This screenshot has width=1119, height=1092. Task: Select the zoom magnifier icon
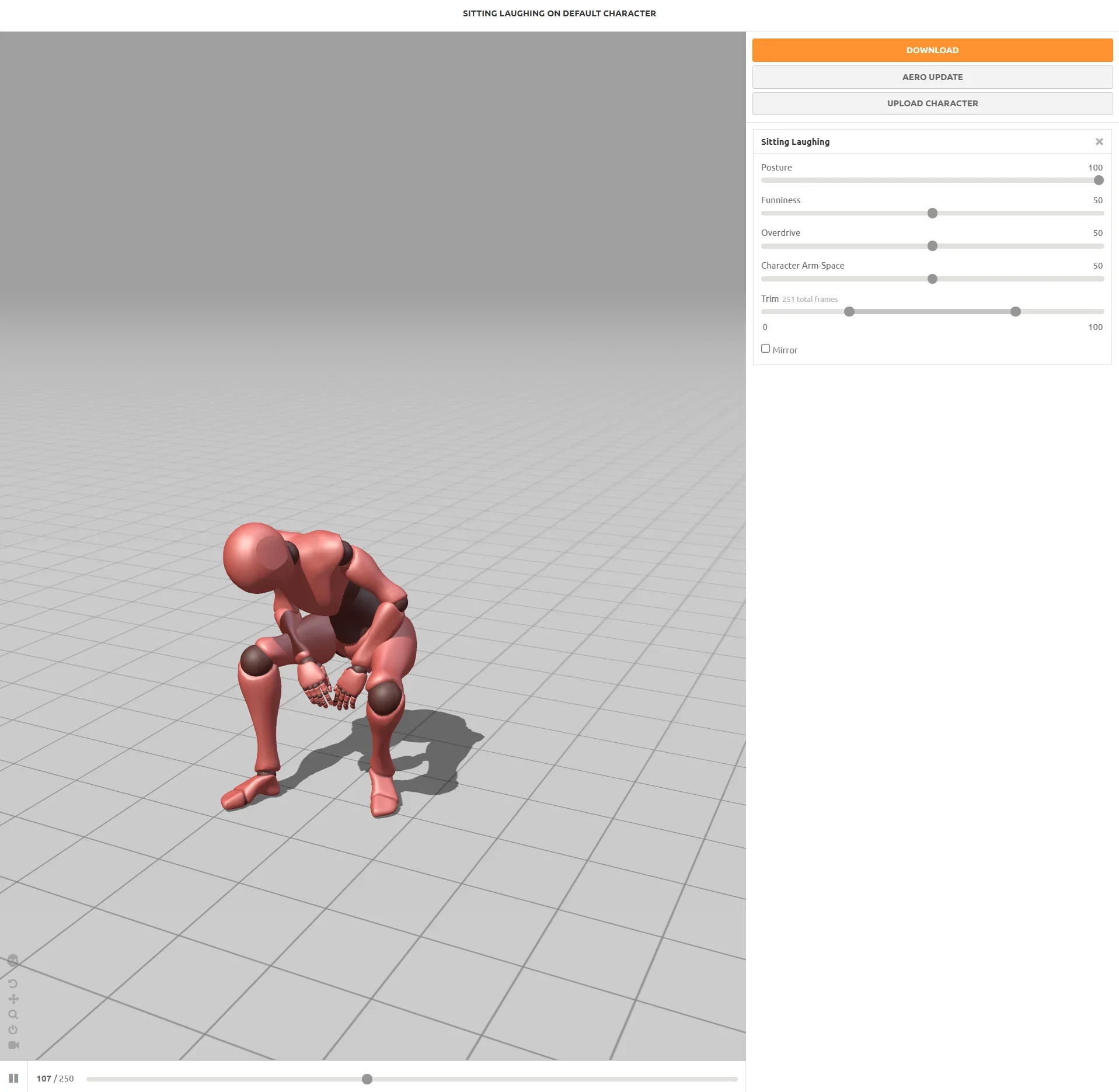[13, 1014]
